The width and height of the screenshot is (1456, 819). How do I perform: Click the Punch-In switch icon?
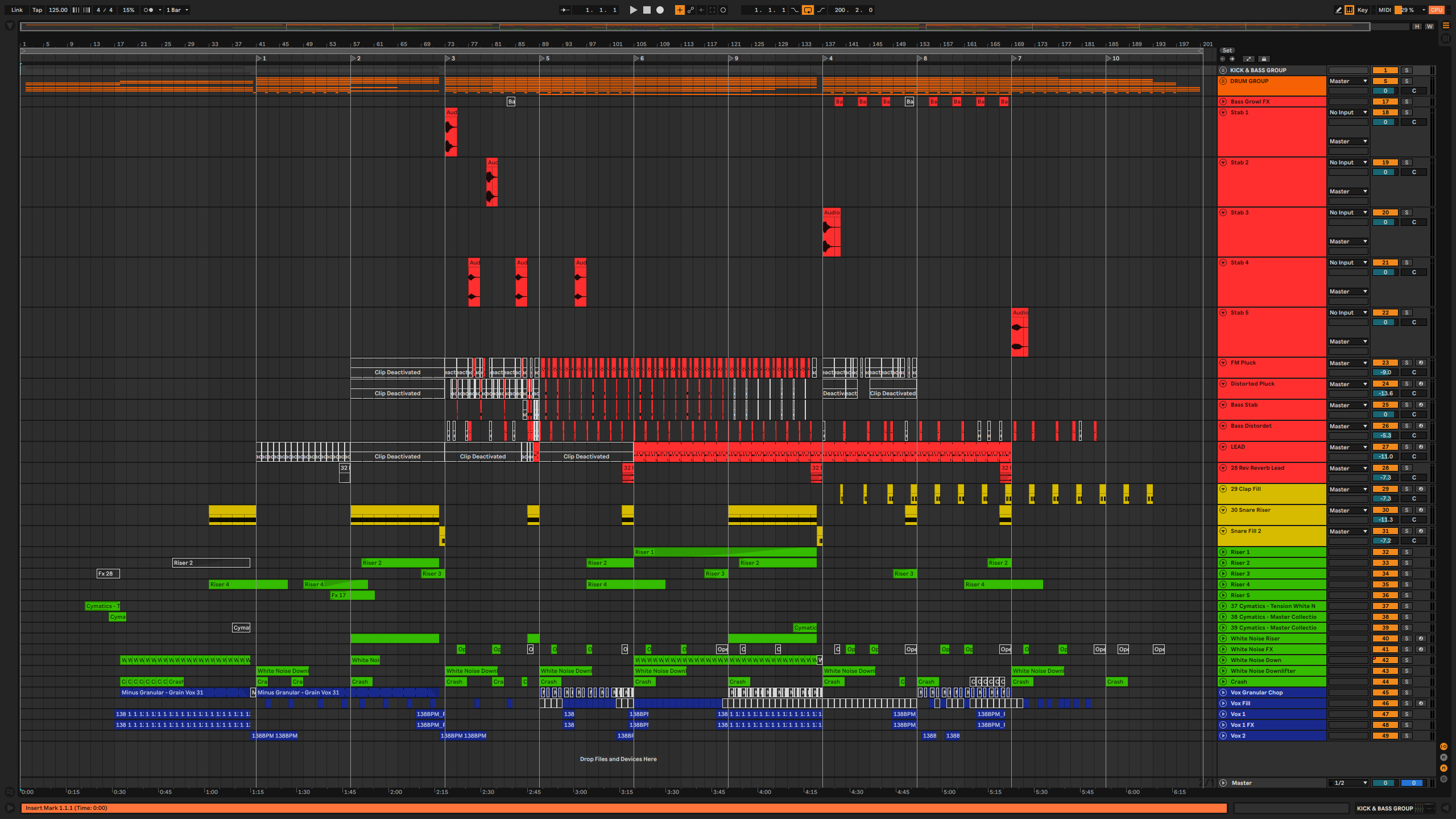[x=795, y=10]
